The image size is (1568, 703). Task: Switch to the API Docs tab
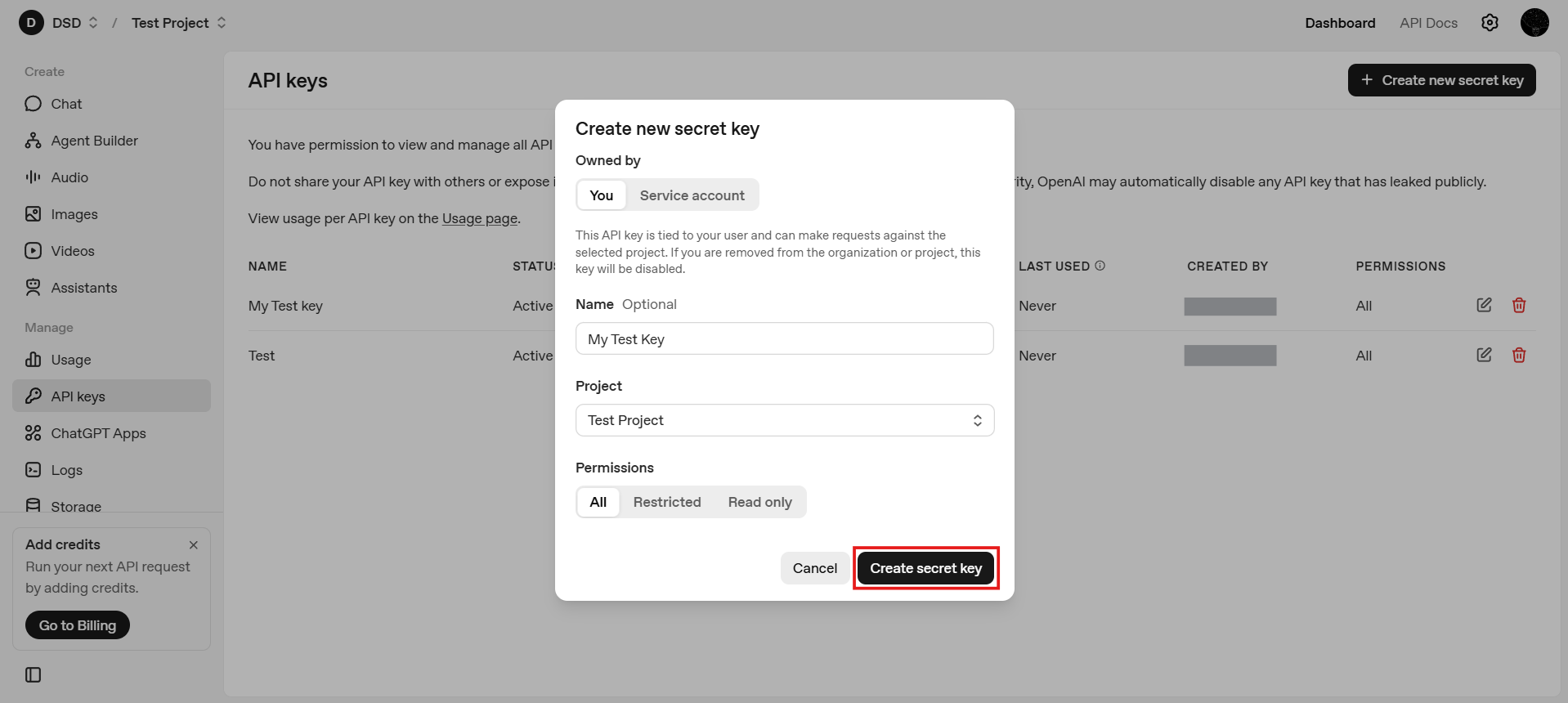(x=1428, y=23)
